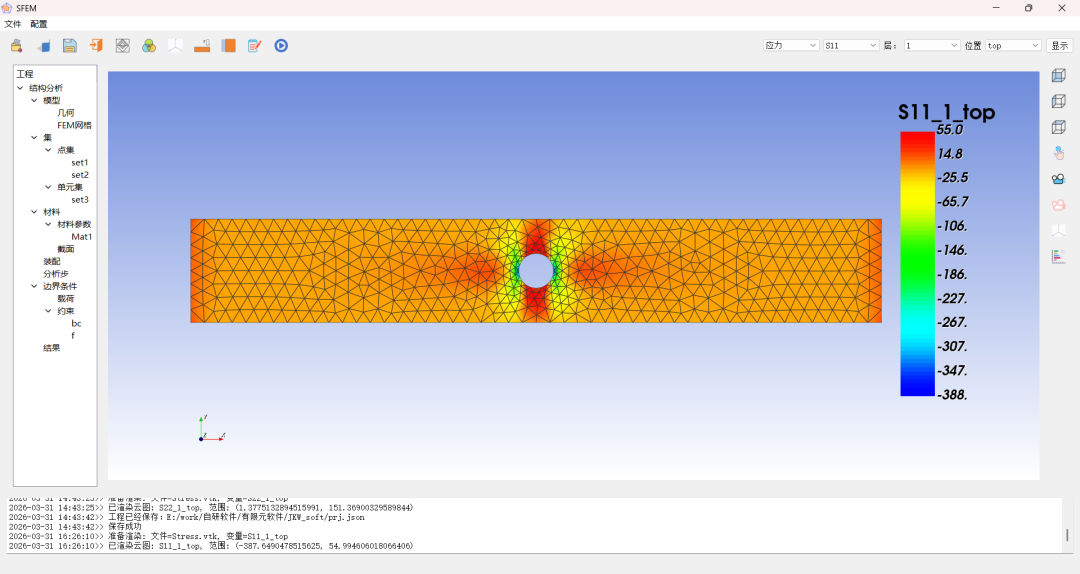
Task: Select set1 under 点集
Action: [80, 163]
